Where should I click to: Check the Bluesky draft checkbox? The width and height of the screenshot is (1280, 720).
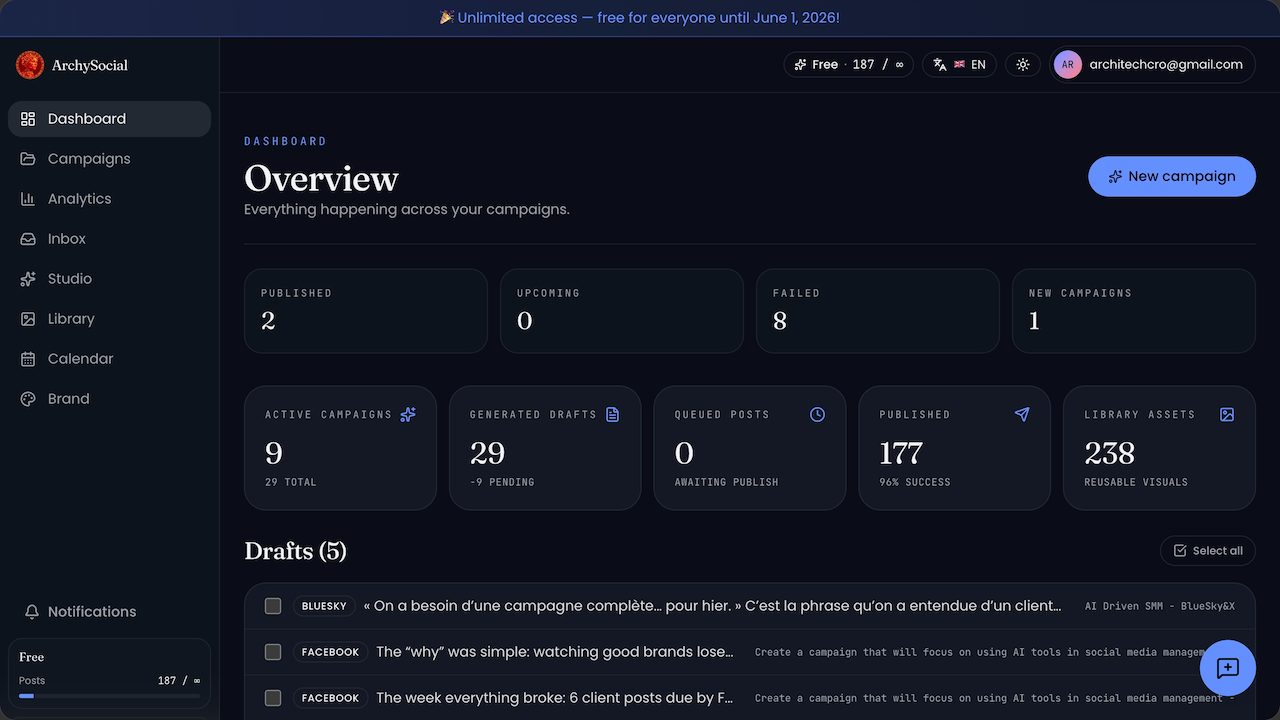(273, 606)
